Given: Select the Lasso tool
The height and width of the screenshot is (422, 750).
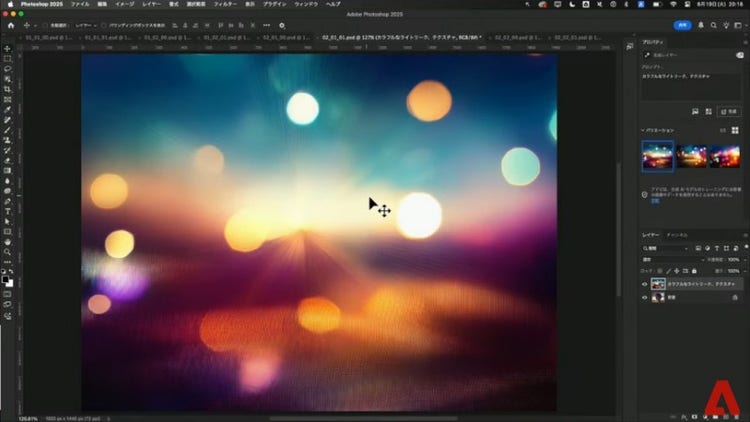Looking at the screenshot, I should click(7, 68).
